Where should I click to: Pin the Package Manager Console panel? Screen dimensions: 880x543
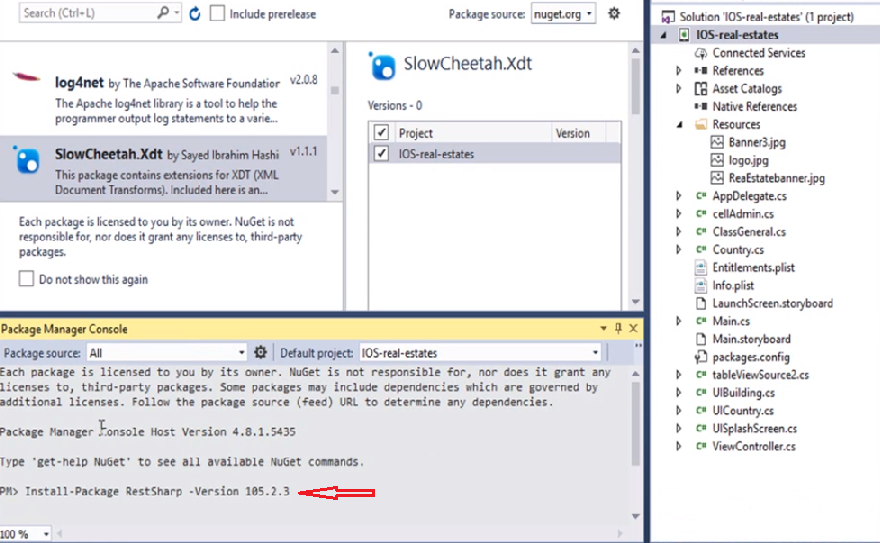pos(618,328)
